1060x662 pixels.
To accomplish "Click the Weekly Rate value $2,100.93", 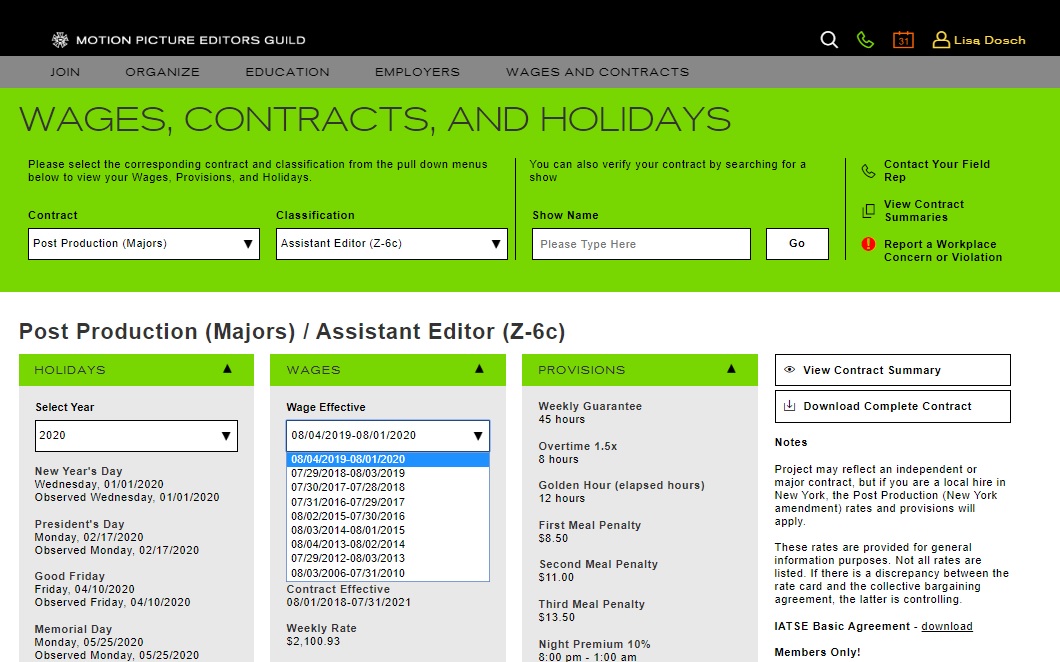I will tap(313, 641).
